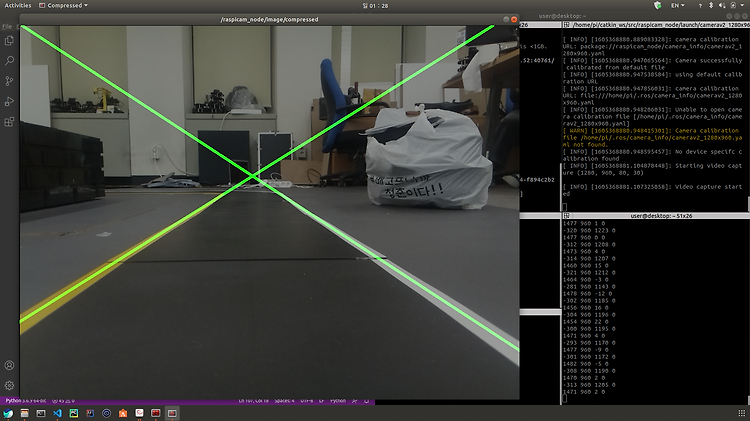The height and width of the screenshot is (421, 750).
Task: Click the feedback icon in status bar
Action: 355,401
